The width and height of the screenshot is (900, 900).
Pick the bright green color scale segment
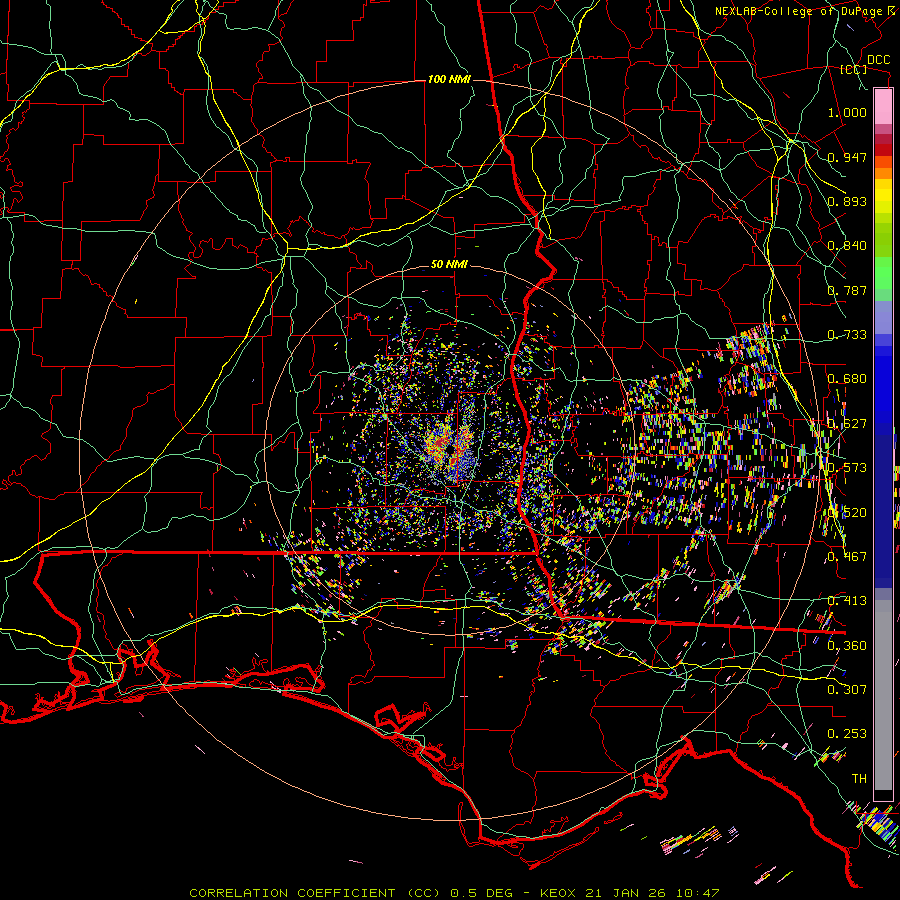(883, 273)
